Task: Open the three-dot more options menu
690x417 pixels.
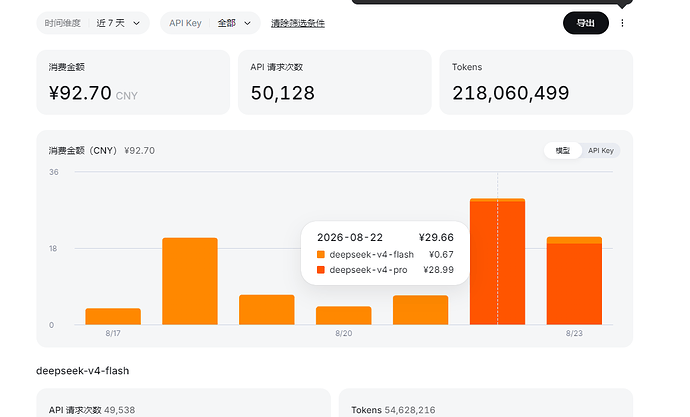Action: (622, 23)
